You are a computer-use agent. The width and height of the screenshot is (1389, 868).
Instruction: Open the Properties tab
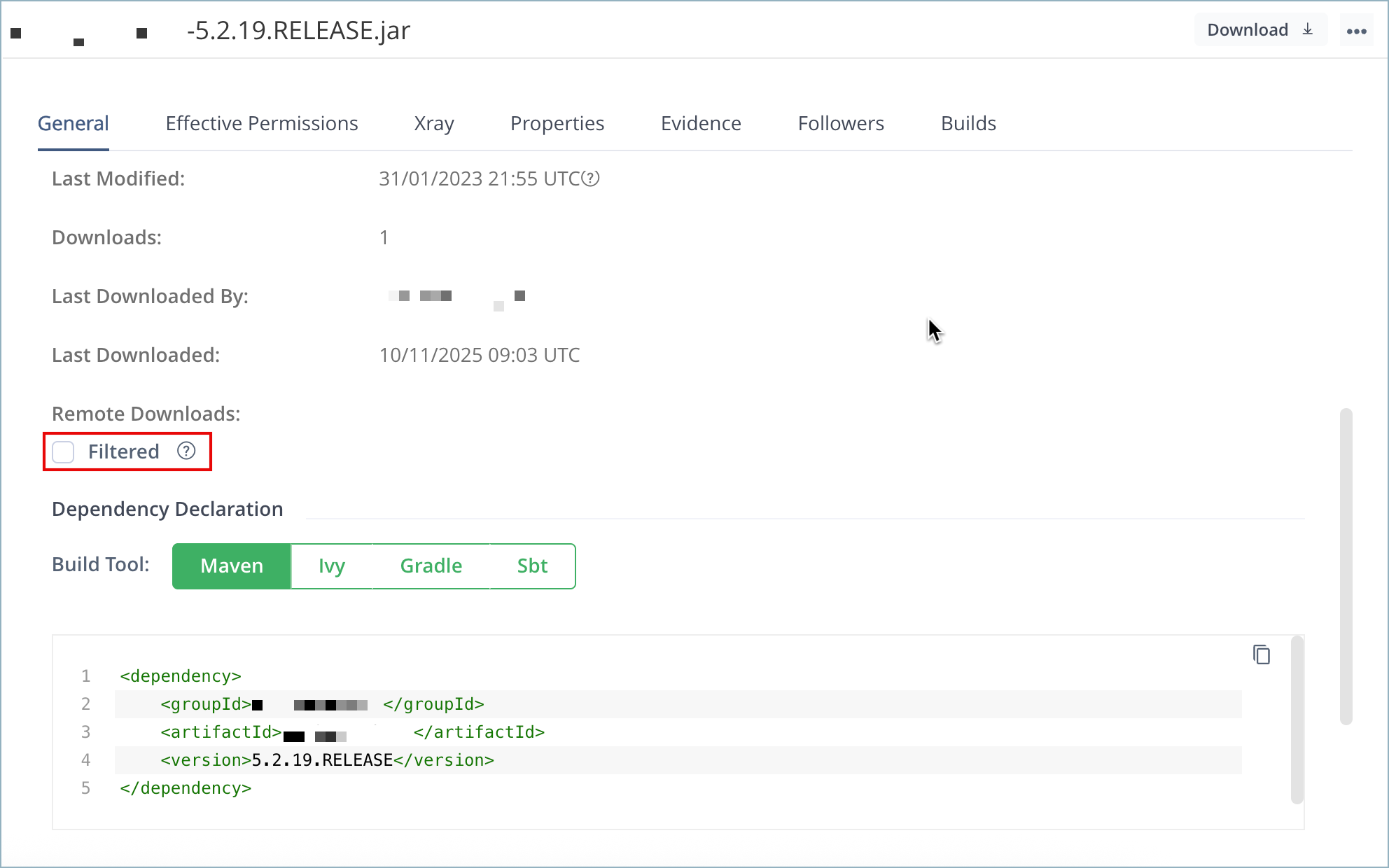[x=557, y=123]
